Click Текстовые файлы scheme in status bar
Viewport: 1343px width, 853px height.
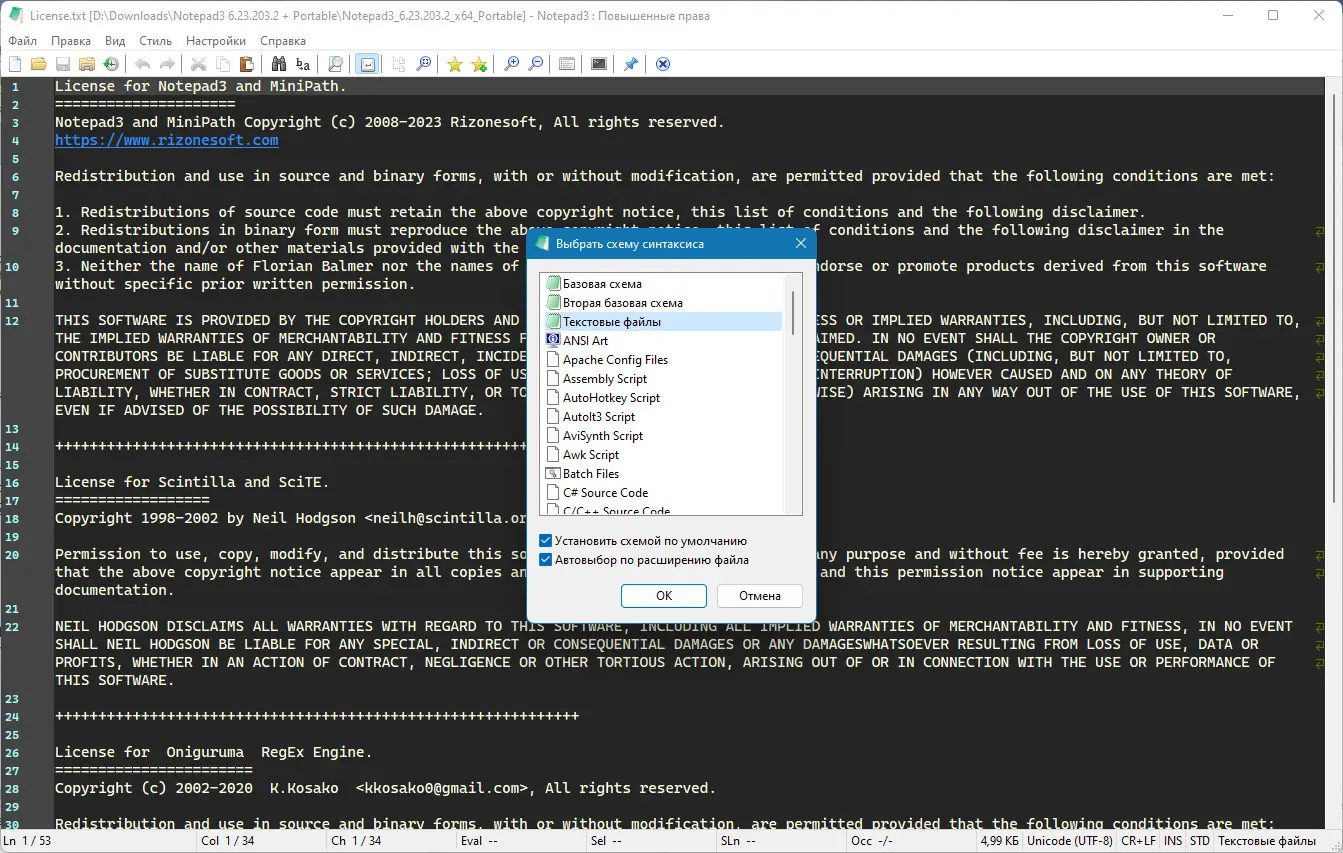coord(1266,841)
